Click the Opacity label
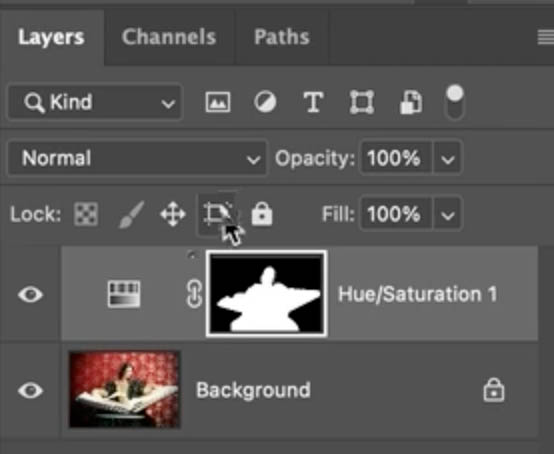 coord(314,158)
